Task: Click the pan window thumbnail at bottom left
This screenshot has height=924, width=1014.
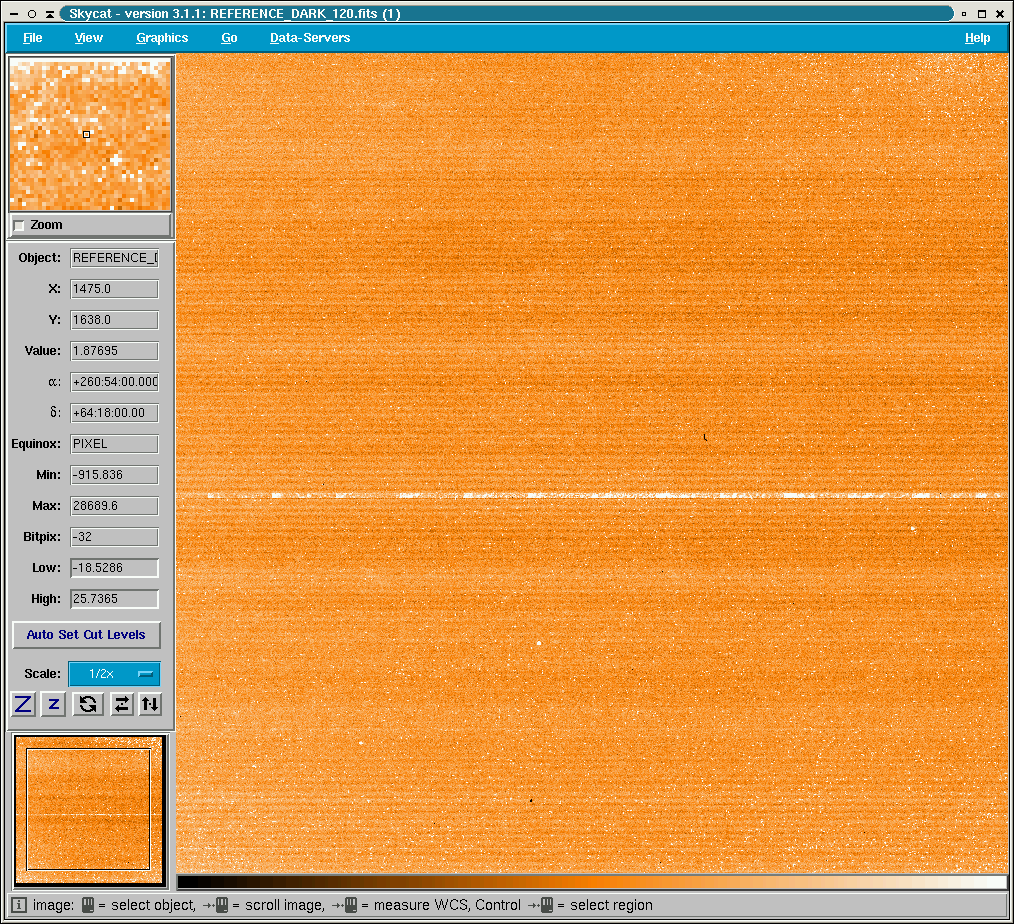Action: pos(89,810)
